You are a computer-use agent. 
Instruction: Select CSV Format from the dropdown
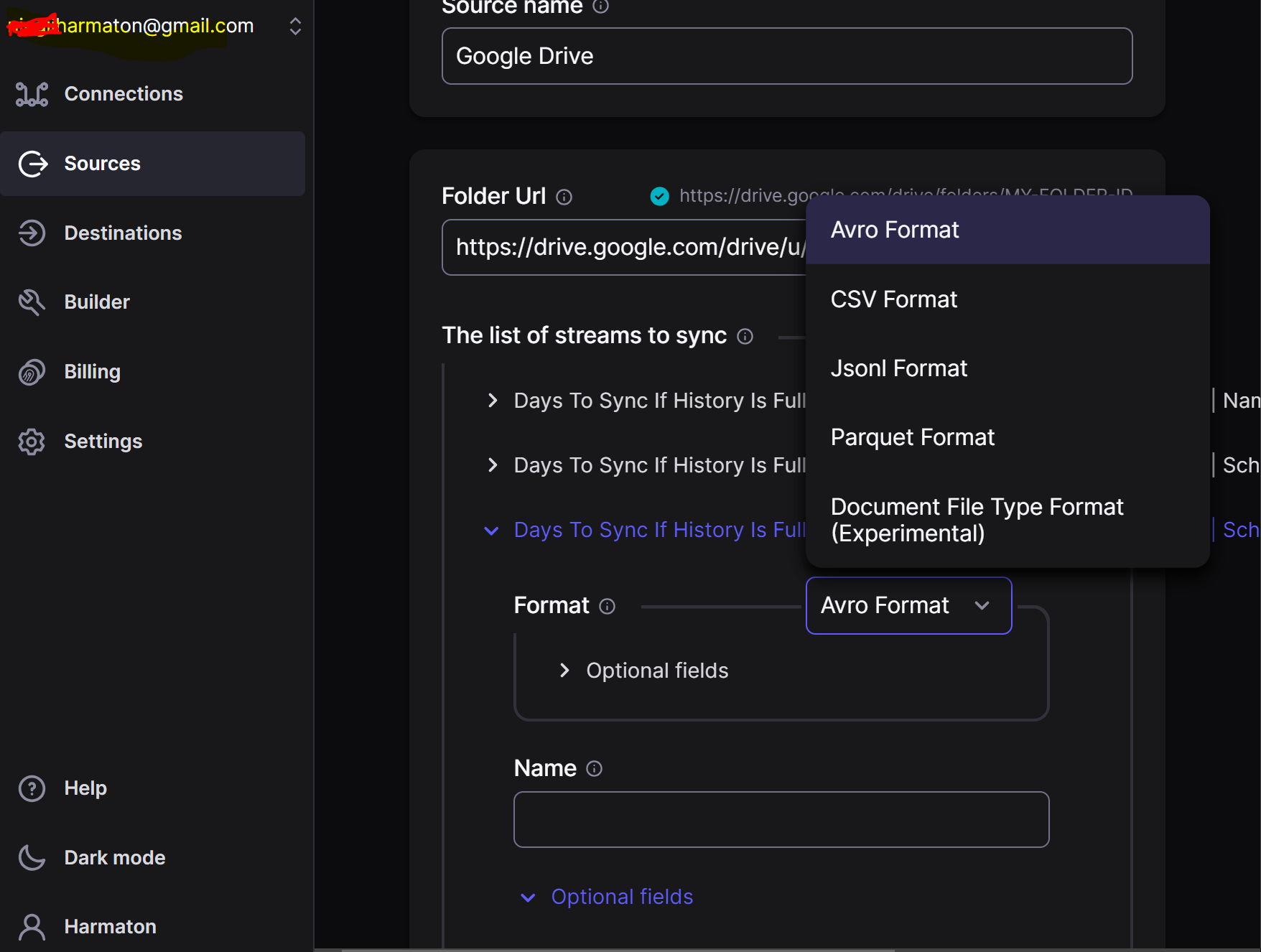tap(893, 299)
